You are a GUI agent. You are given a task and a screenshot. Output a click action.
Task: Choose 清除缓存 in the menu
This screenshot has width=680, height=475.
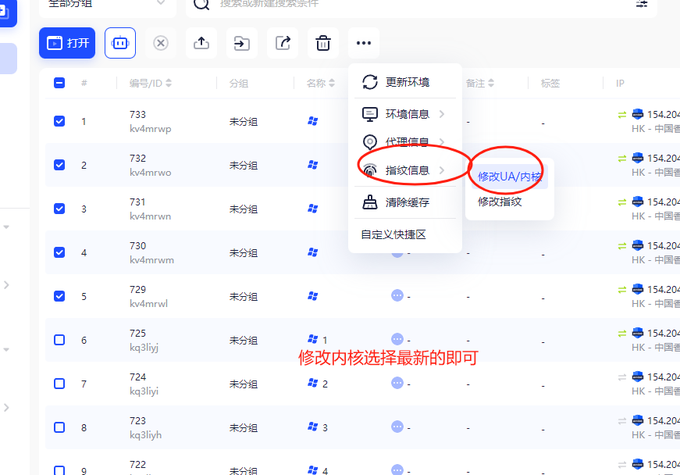coord(405,202)
